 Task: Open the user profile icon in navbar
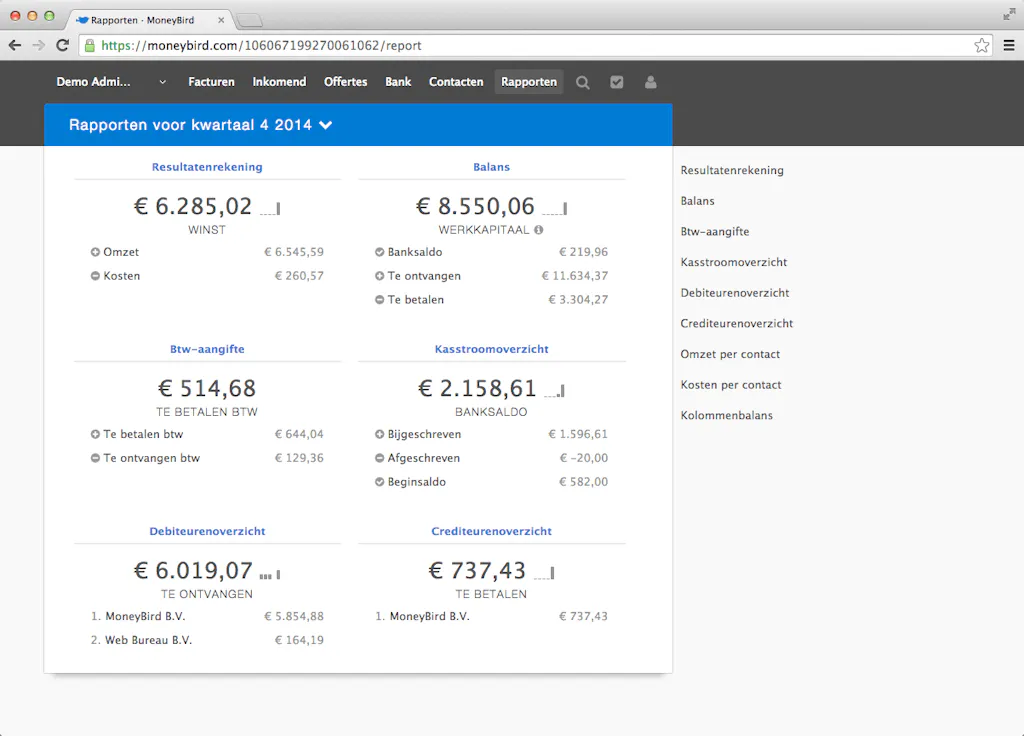650,82
